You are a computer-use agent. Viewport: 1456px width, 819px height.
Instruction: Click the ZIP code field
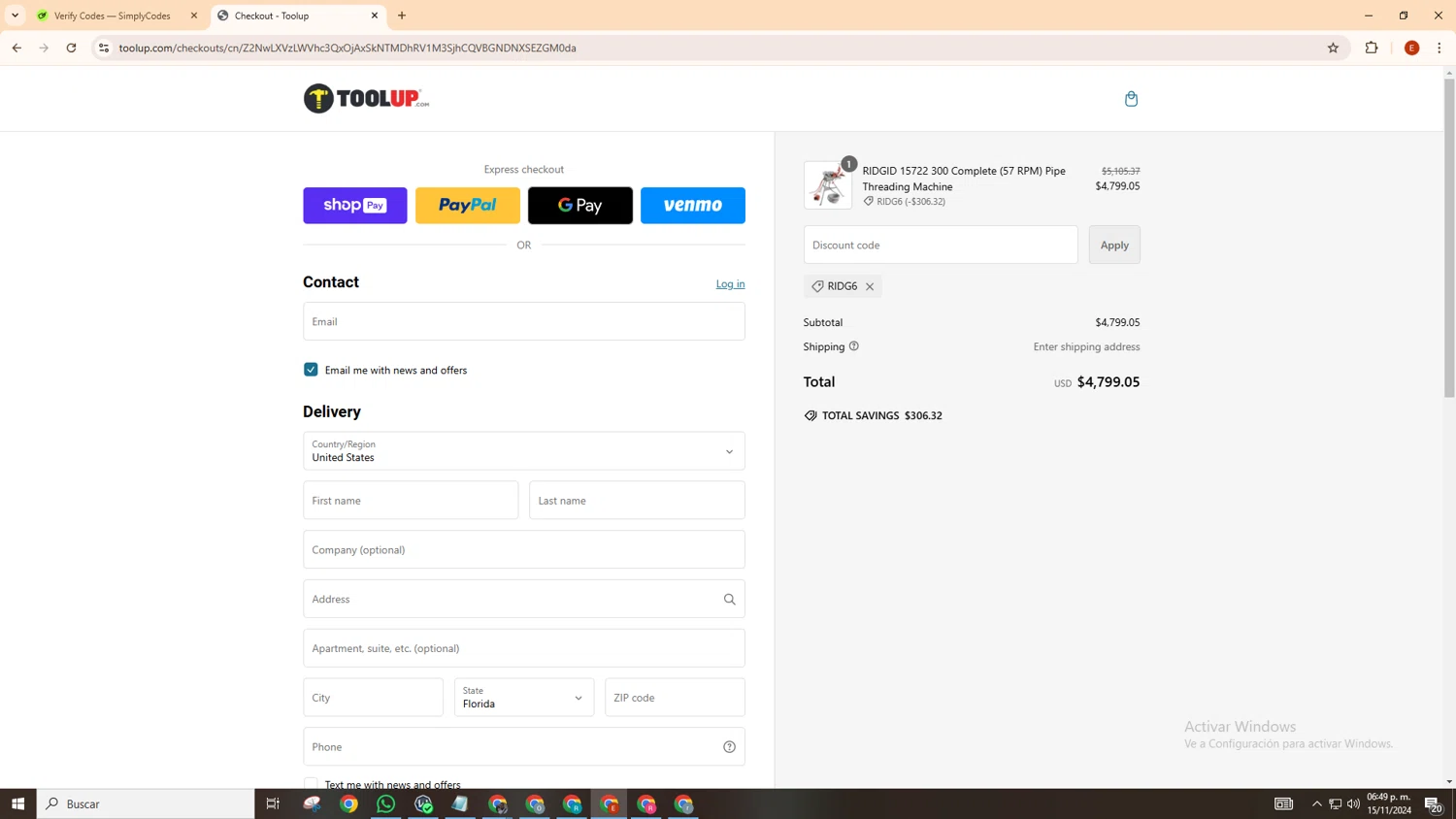(x=675, y=698)
